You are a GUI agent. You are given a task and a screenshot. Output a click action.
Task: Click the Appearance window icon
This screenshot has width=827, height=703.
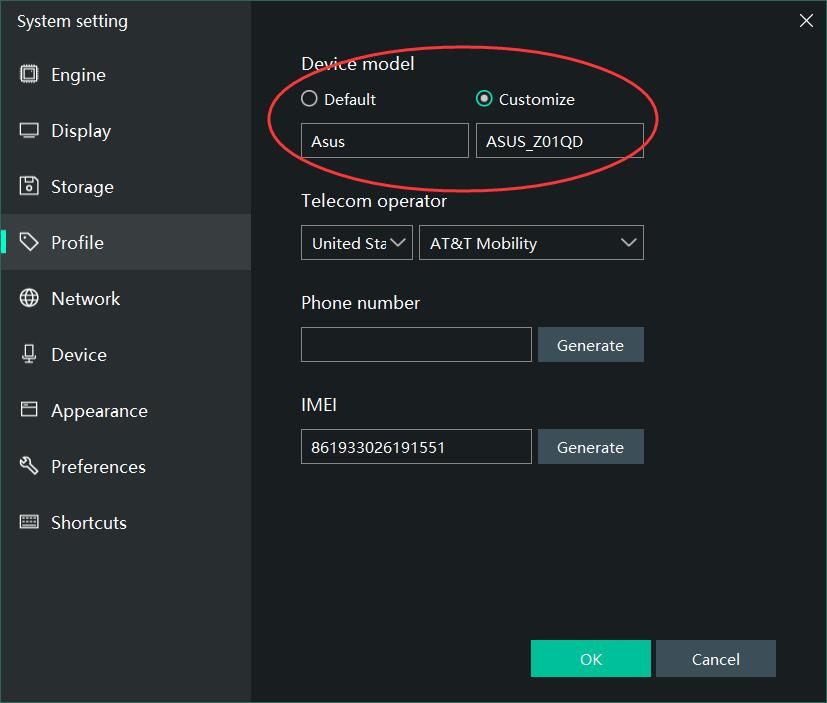[x=30, y=411]
